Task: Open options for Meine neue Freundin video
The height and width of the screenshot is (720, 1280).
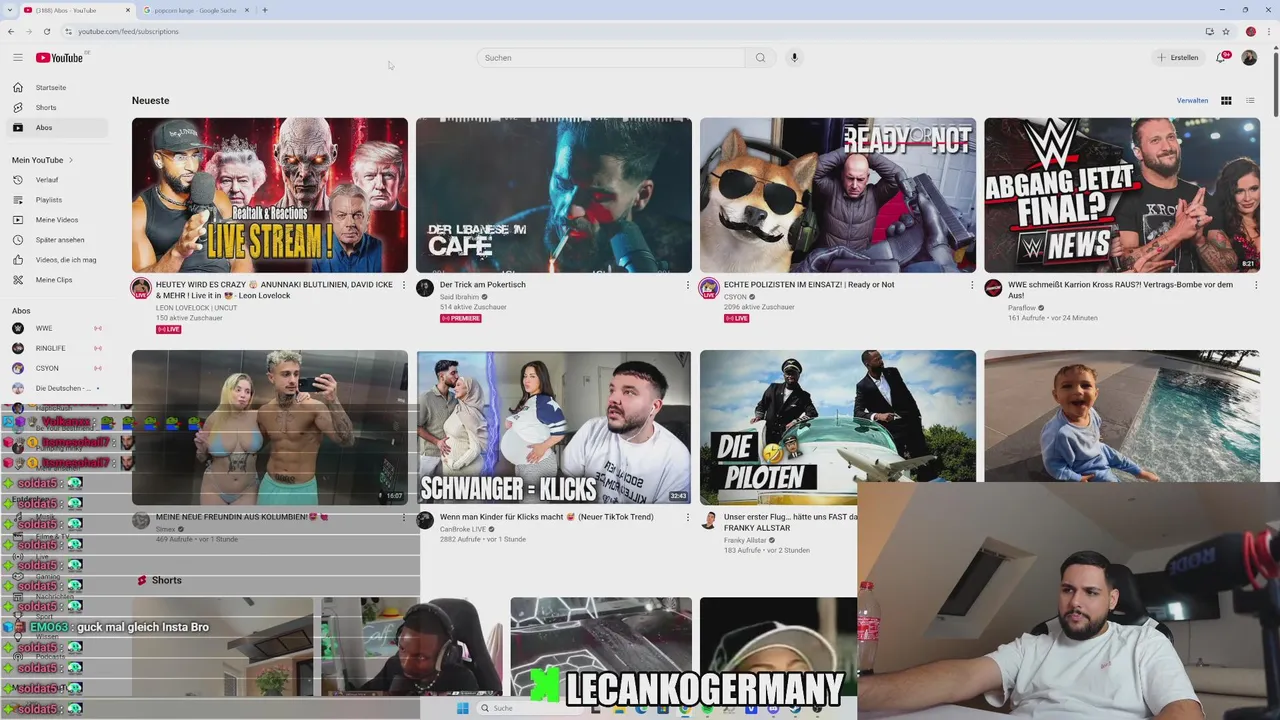Action: pos(404,517)
